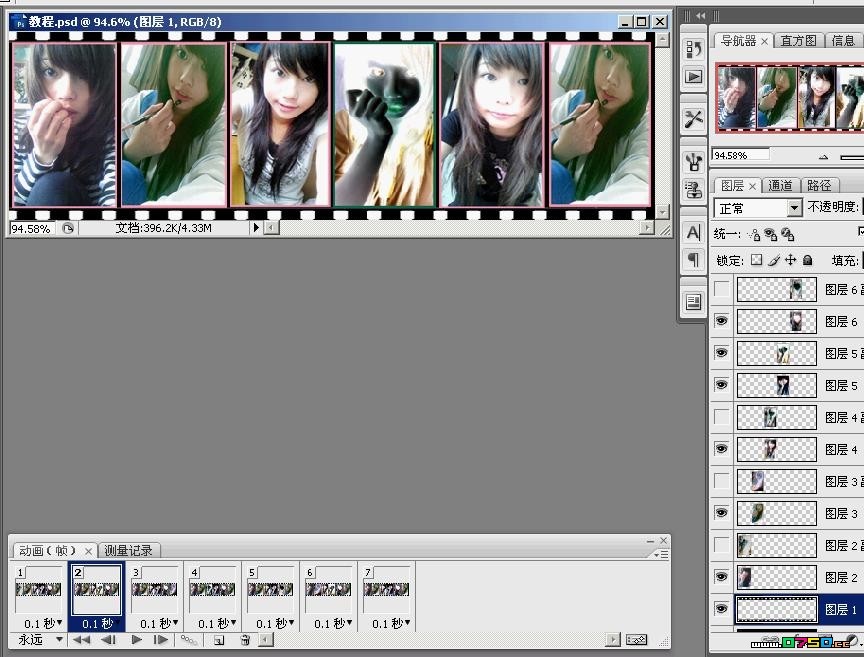Open the Tool Presets wrench icon
The height and width of the screenshot is (657, 864).
click(x=694, y=119)
